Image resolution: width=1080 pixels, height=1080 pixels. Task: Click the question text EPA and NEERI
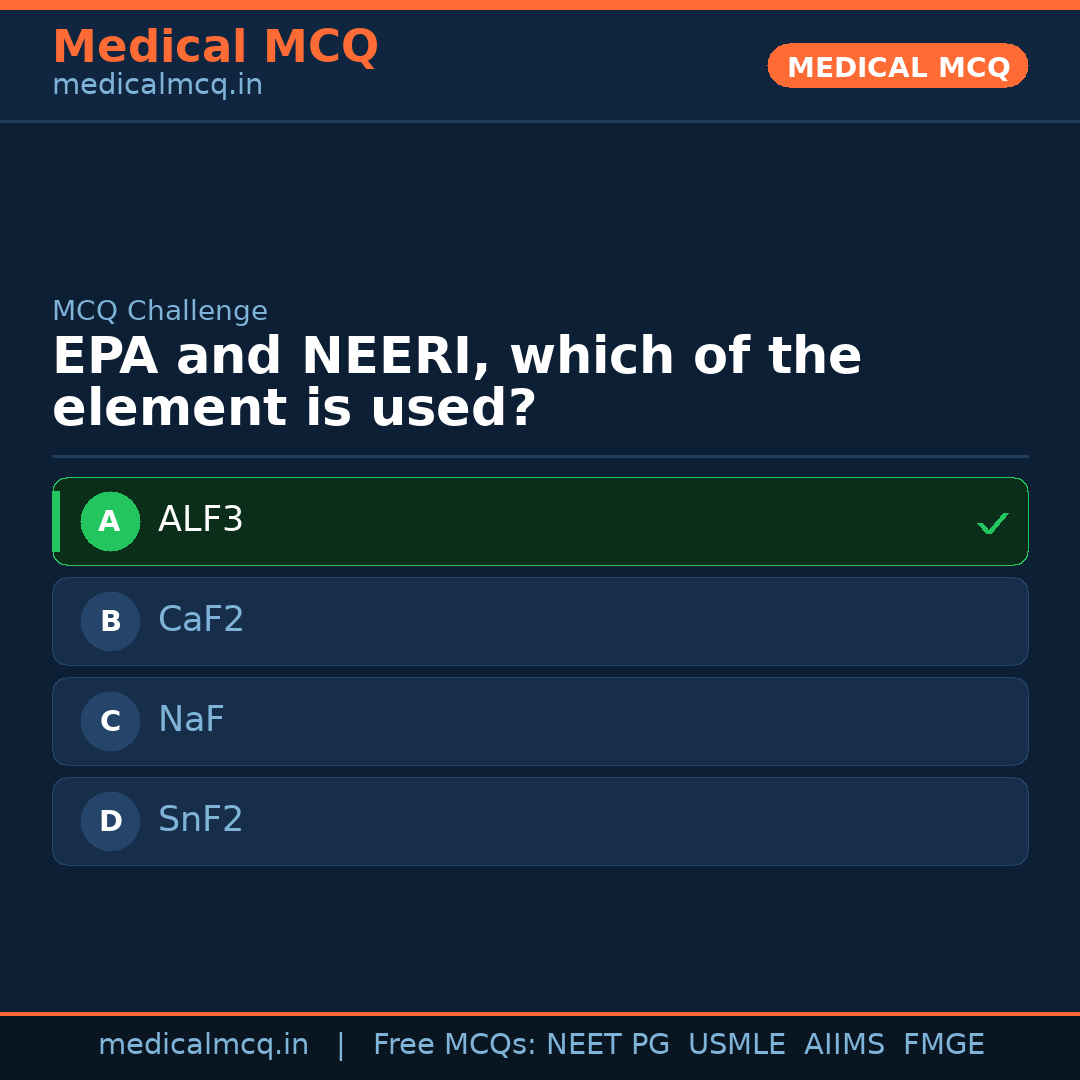pyautogui.click(x=457, y=381)
